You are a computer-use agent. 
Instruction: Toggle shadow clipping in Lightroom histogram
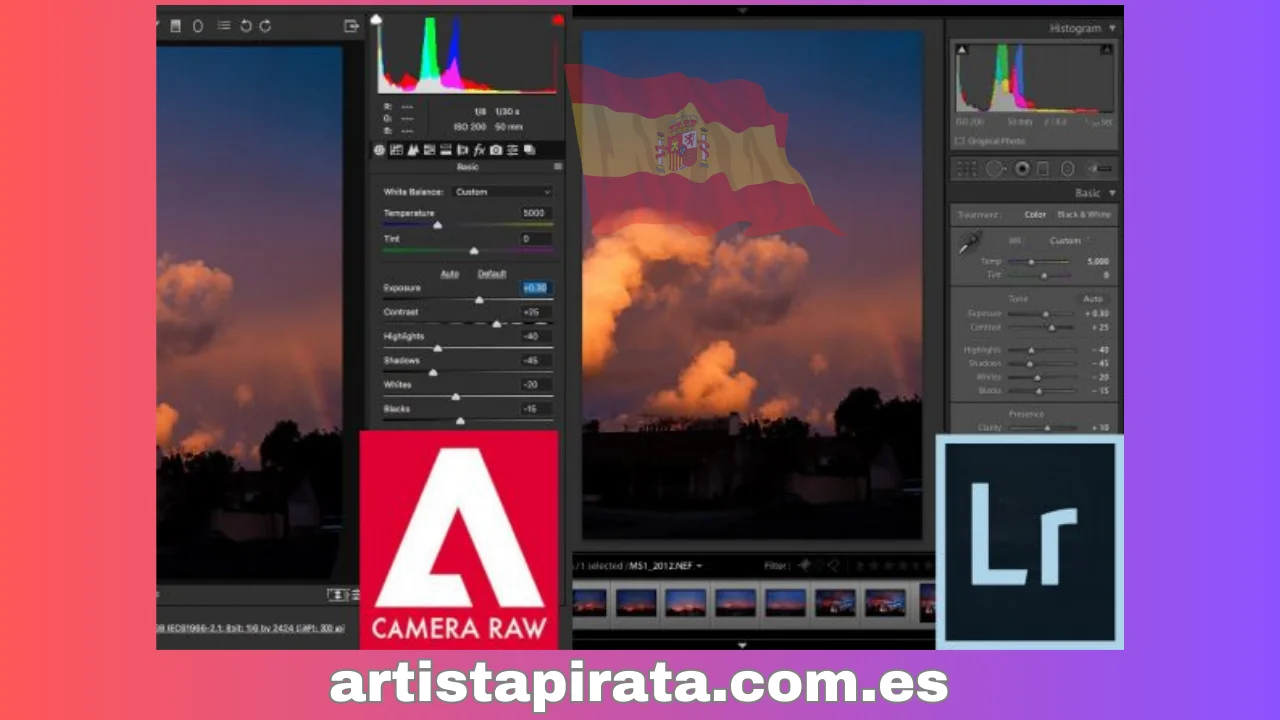tap(962, 49)
